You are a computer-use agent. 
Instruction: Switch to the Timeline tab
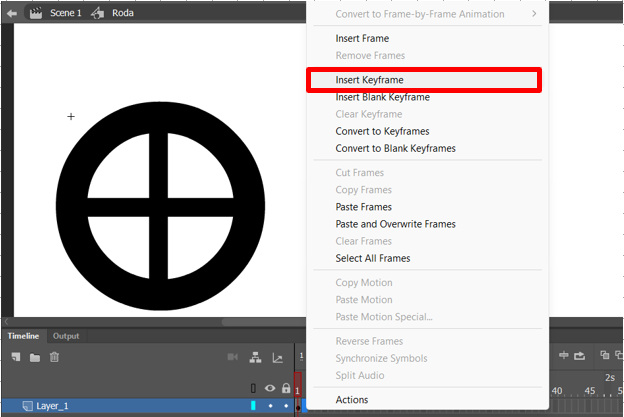point(23,336)
